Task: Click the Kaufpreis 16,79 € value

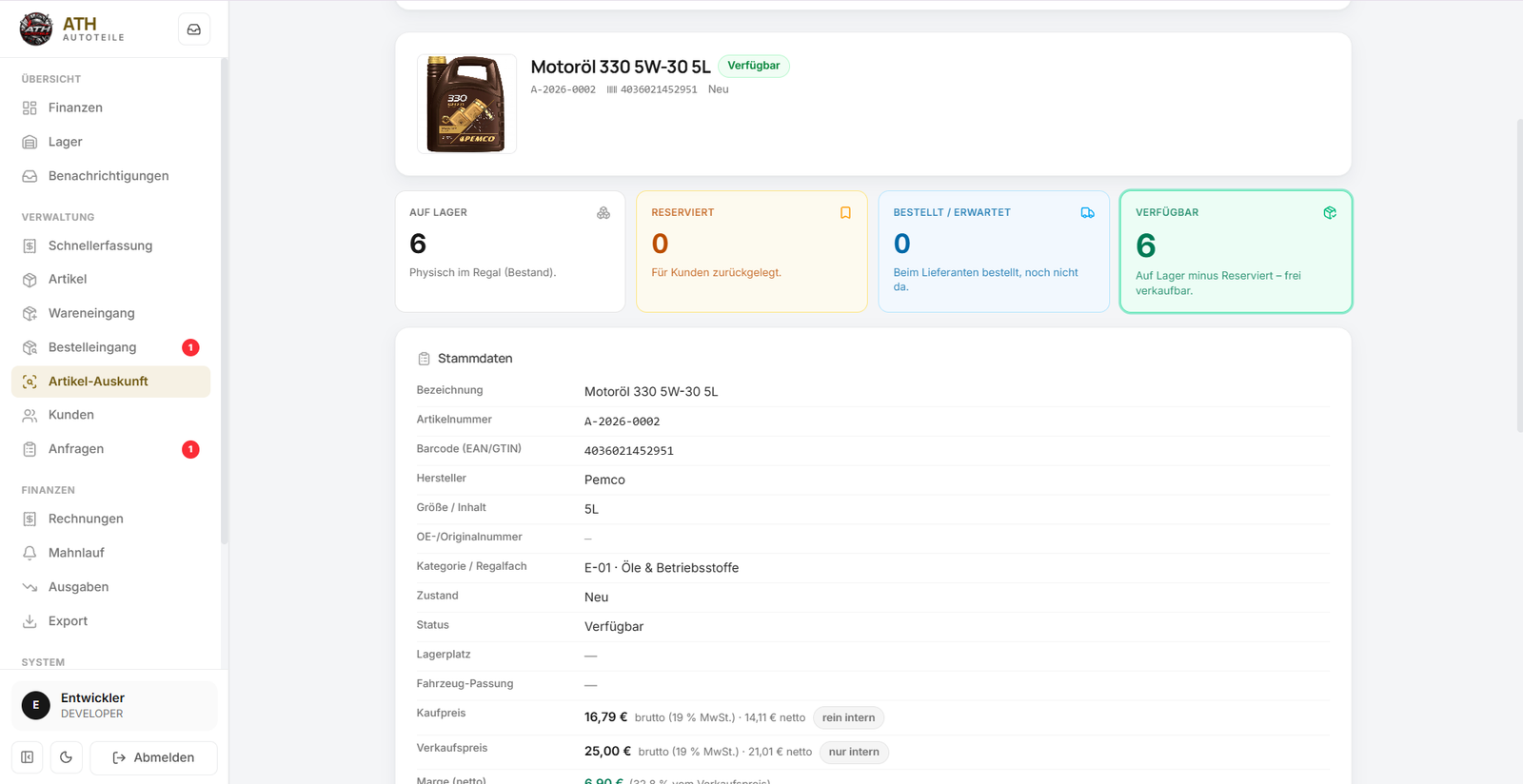Action: point(606,717)
